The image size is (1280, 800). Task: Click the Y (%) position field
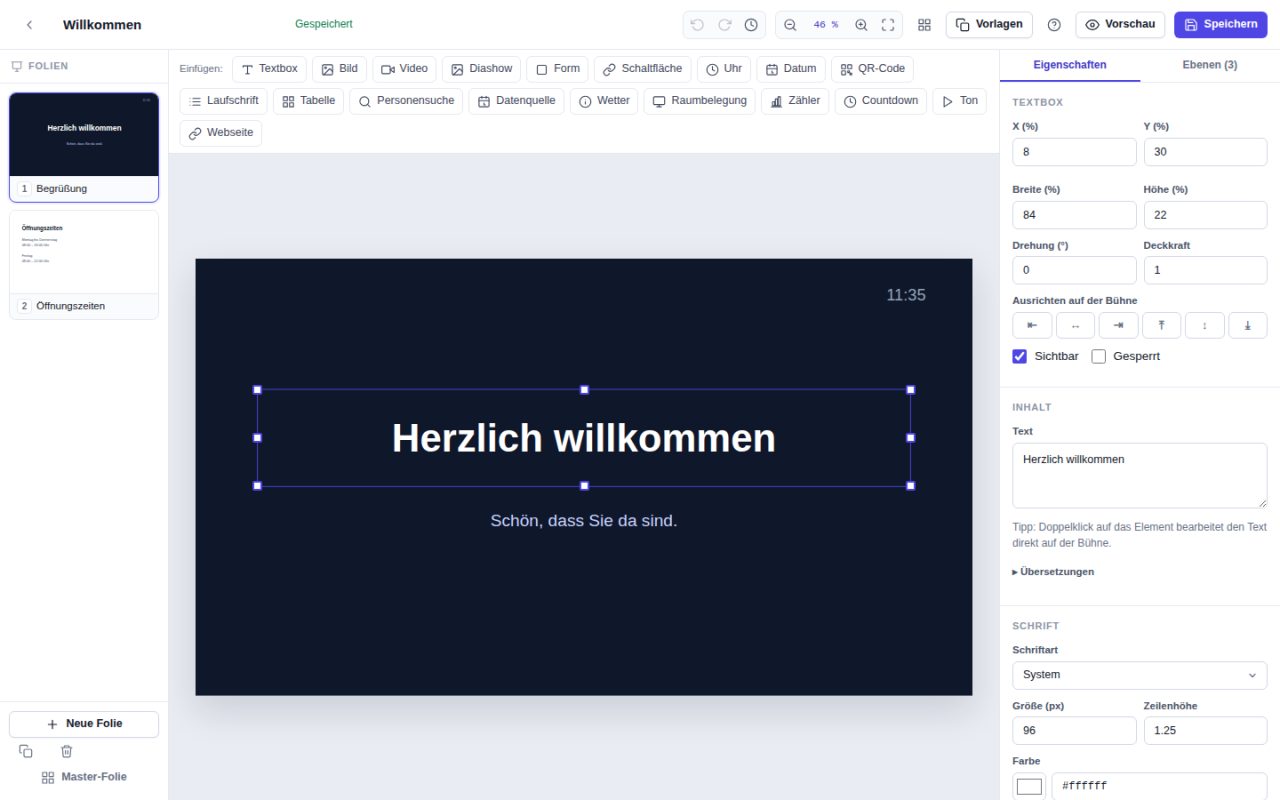click(x=1205, y=152)
